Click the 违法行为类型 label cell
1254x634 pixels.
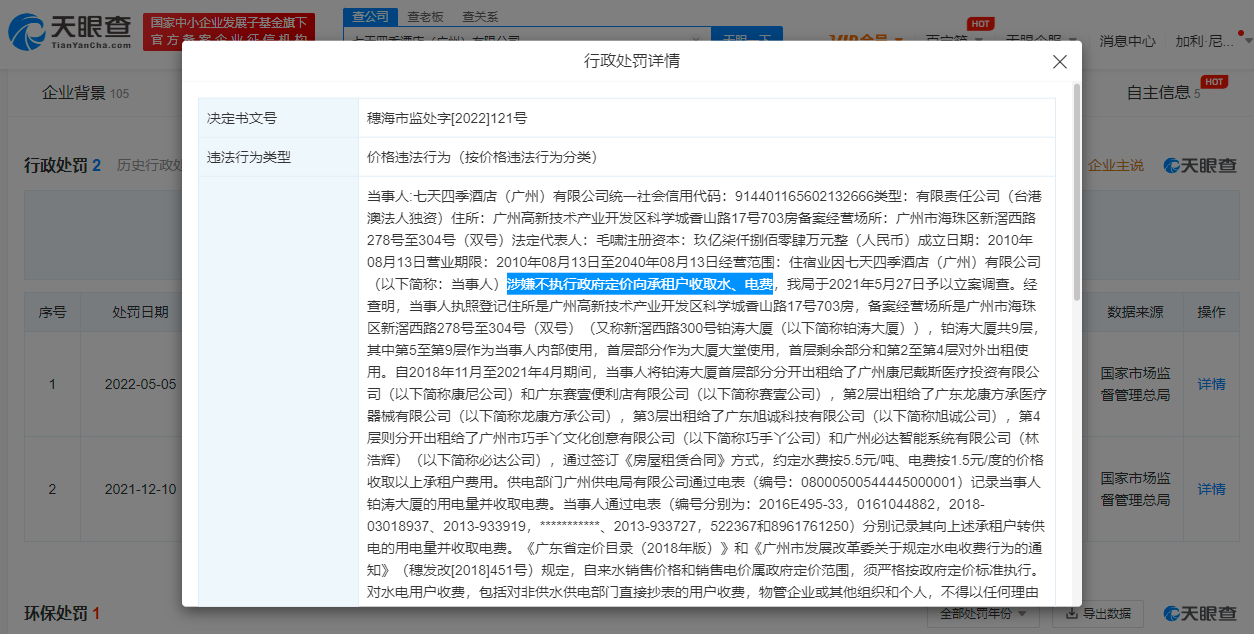click(278, 157)
